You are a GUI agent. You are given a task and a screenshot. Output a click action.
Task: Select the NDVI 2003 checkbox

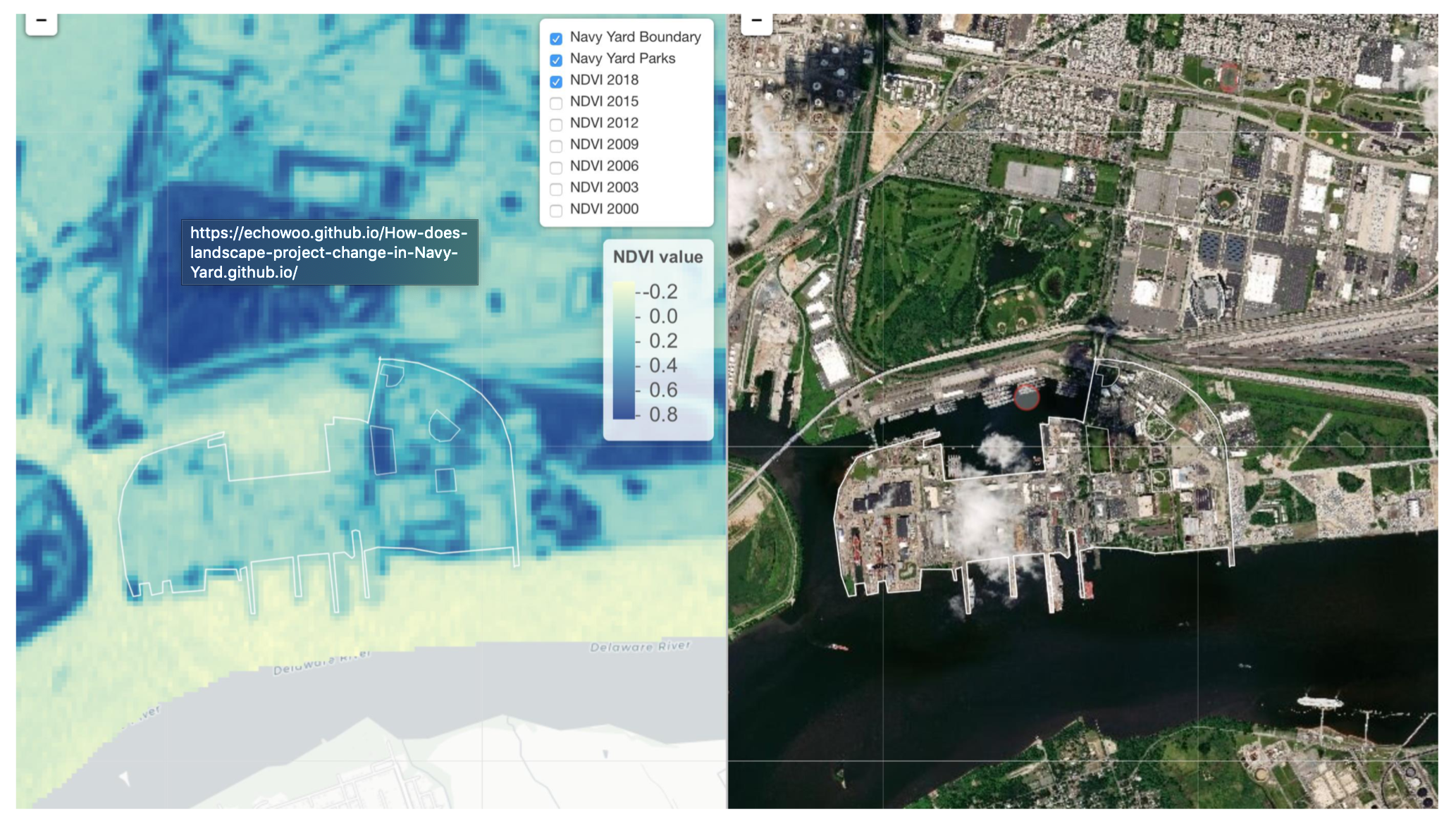(x=556, y=189)
